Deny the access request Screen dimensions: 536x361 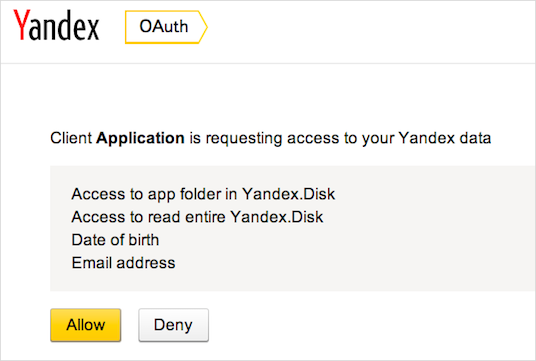(173, 325)
